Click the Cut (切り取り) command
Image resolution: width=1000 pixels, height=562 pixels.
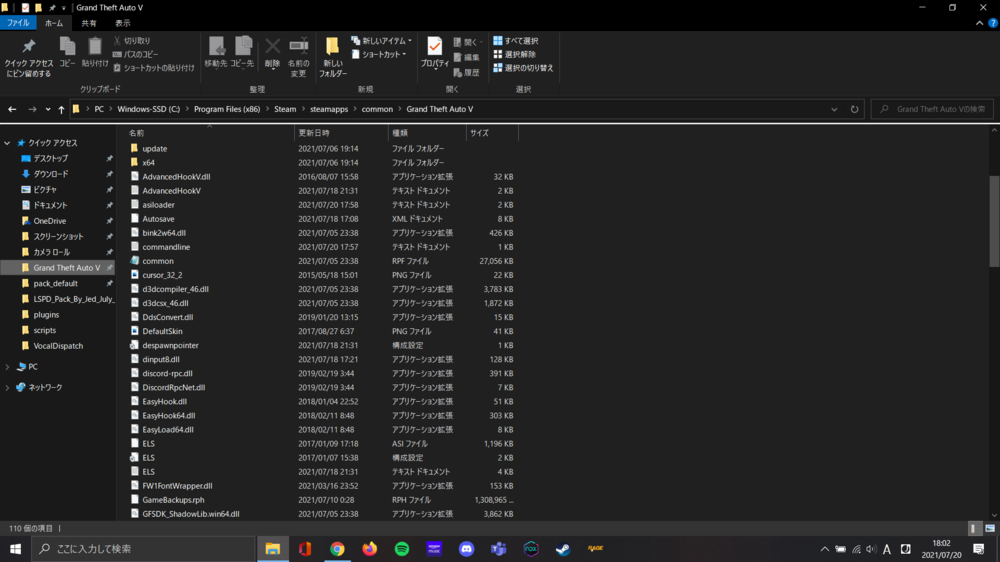[132, 40]
